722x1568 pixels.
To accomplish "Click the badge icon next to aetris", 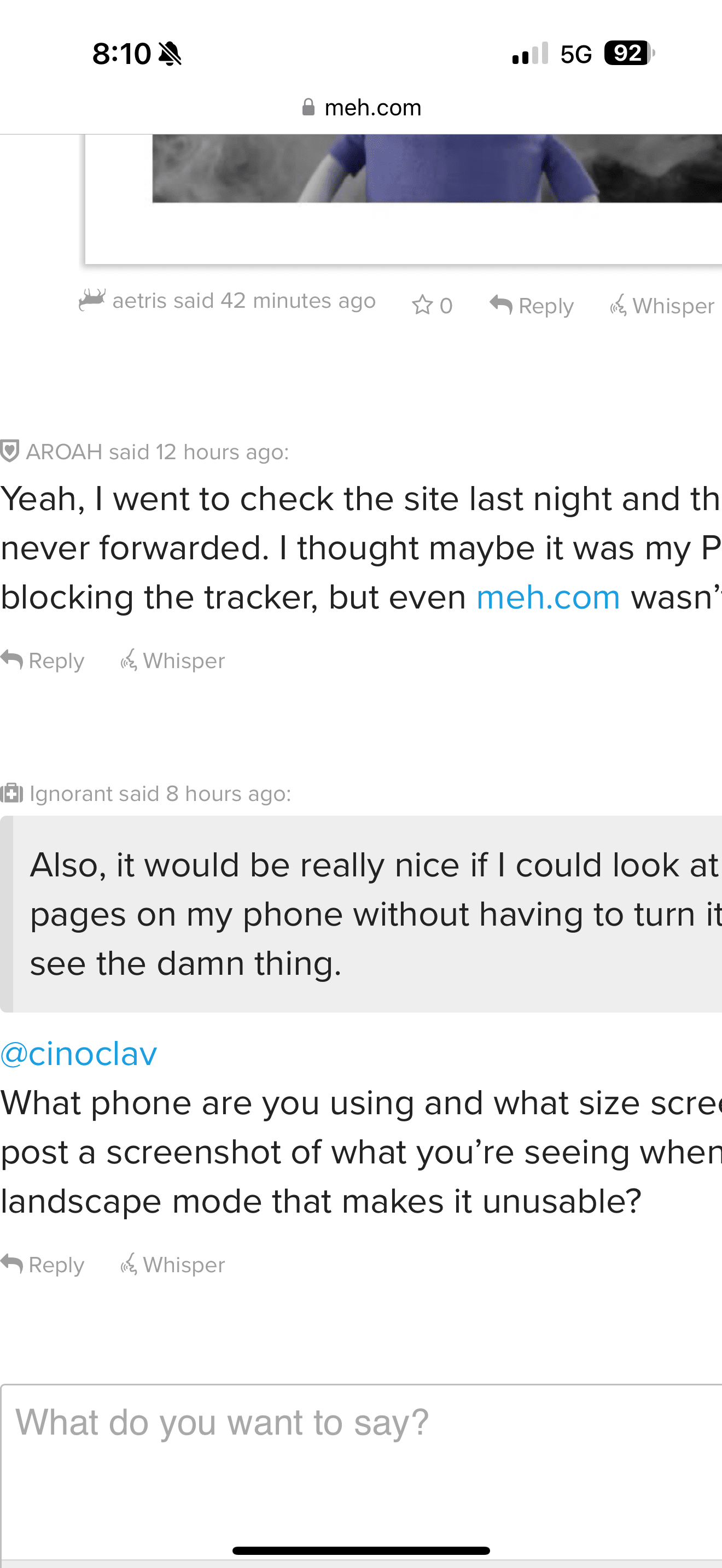I will click(92, 300).
